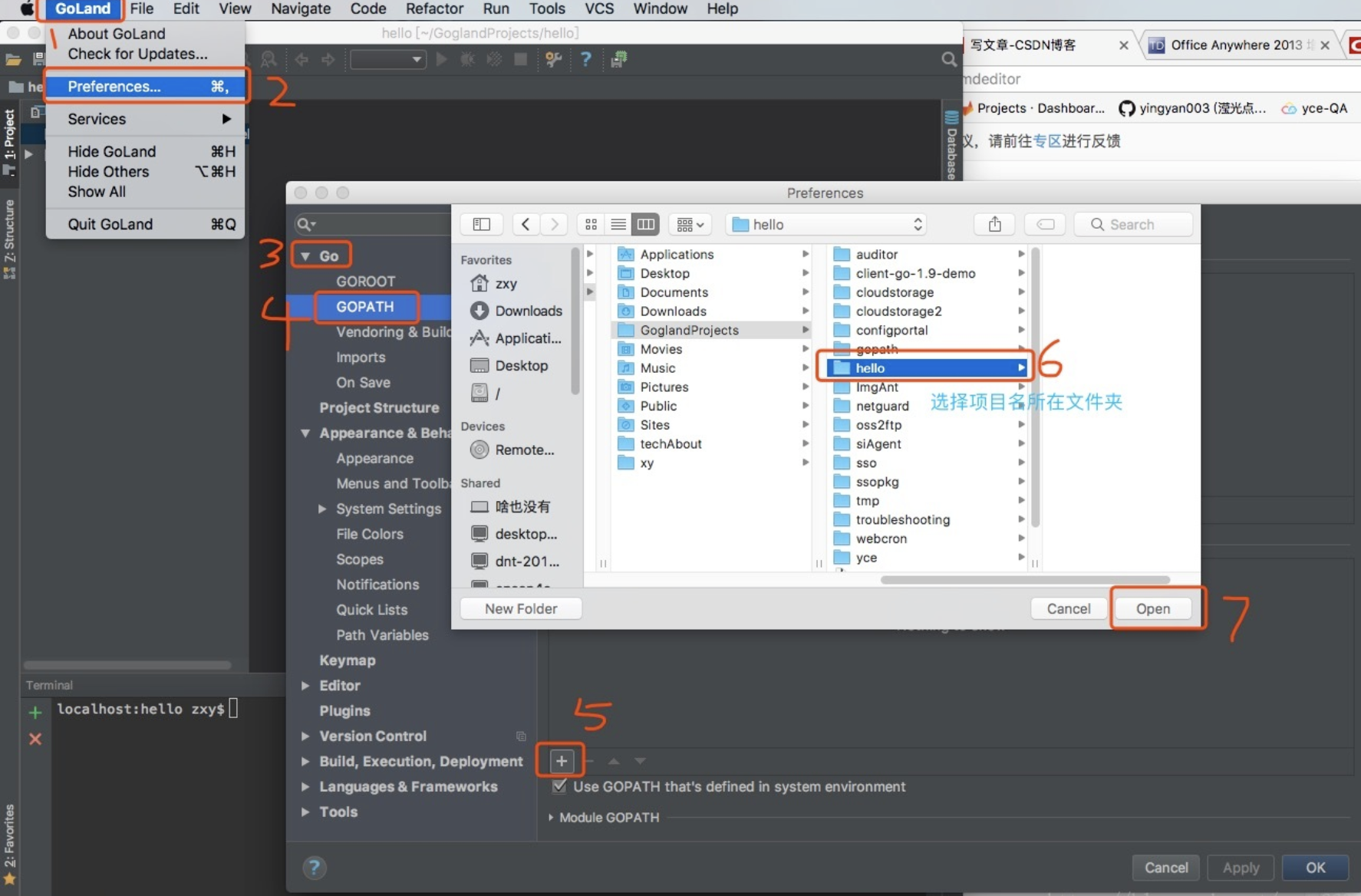The image size is (1361, 896).
Task: Open the GoLand application menu
Action: coord(83,9)
